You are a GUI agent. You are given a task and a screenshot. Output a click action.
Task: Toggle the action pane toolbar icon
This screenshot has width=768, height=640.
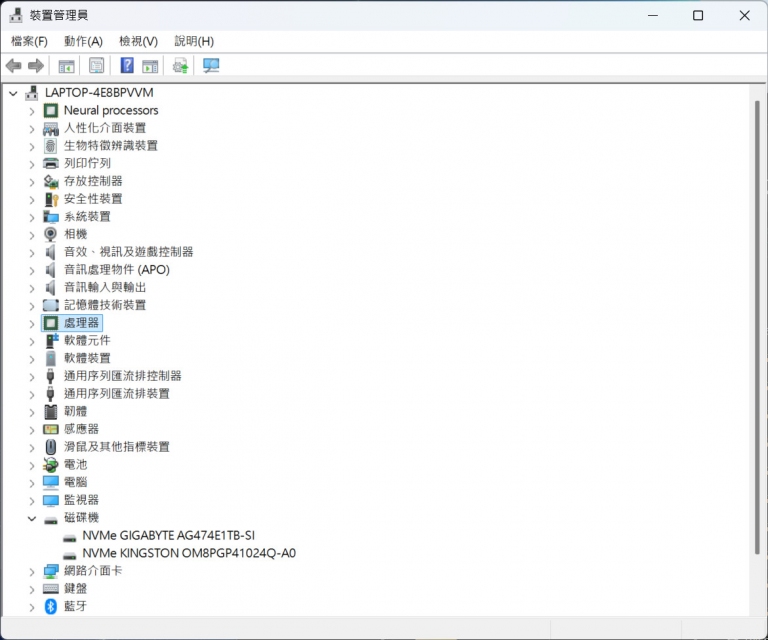(x=150, y=66)
